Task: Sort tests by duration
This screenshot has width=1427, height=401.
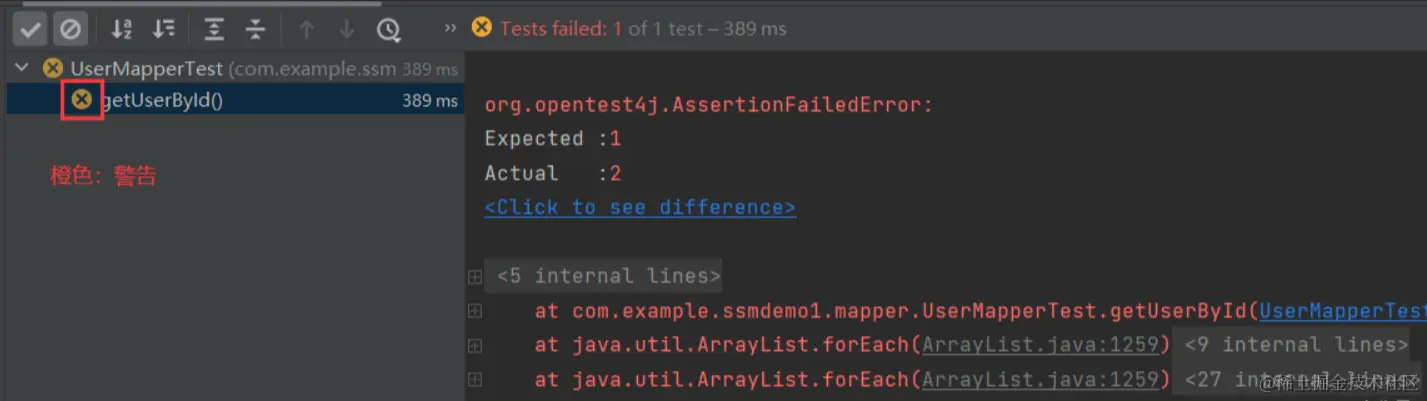Action: pos(164,29)
